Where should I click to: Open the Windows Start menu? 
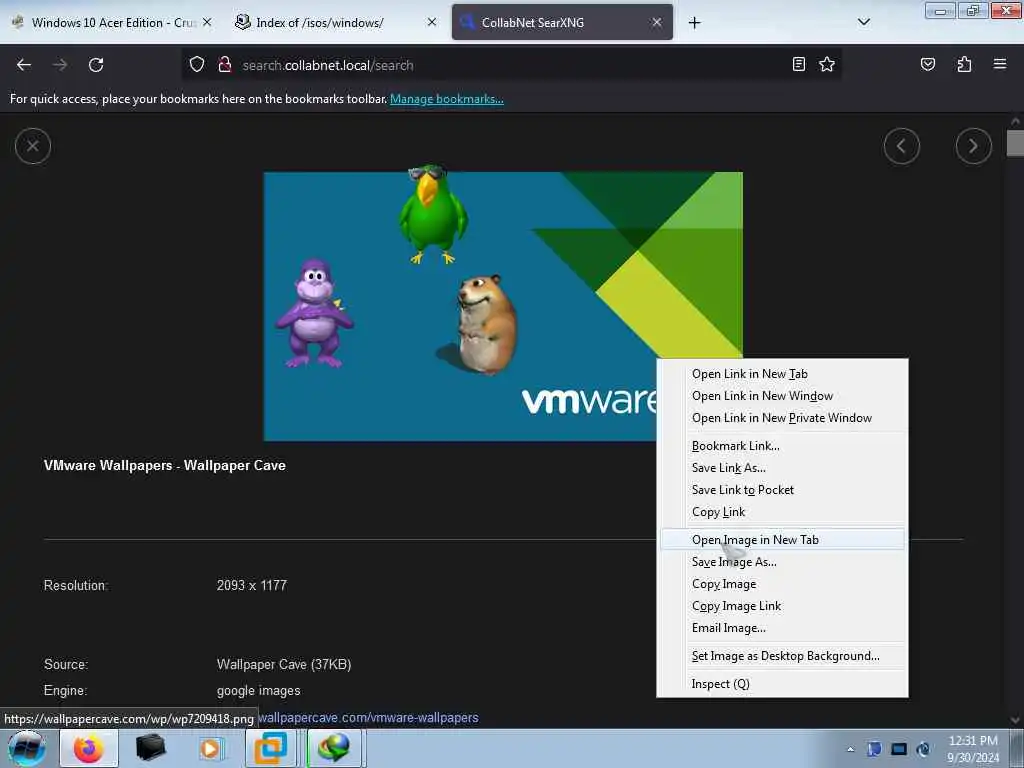pos(27,748)
